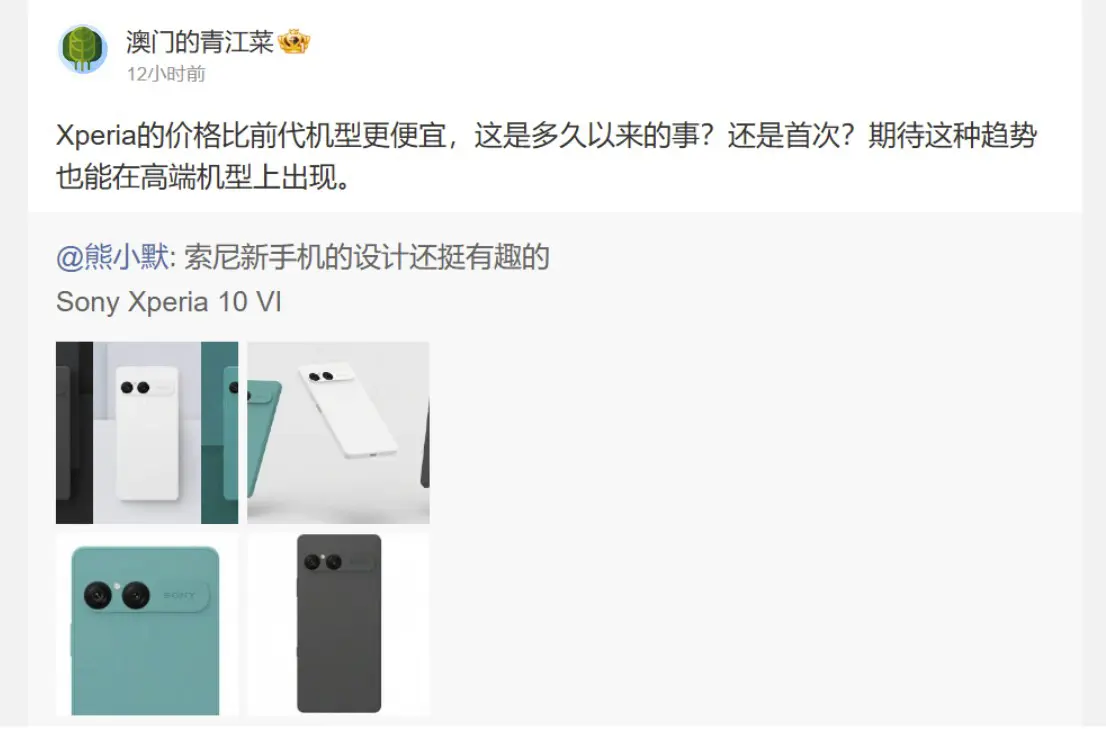
Task: Click the SONY logo on teal phone
Action: coord(179,596)
